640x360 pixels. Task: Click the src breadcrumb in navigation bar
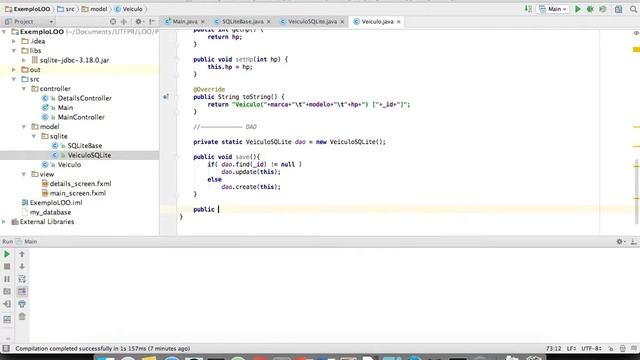pyautogui.click(x=66, y=9)
